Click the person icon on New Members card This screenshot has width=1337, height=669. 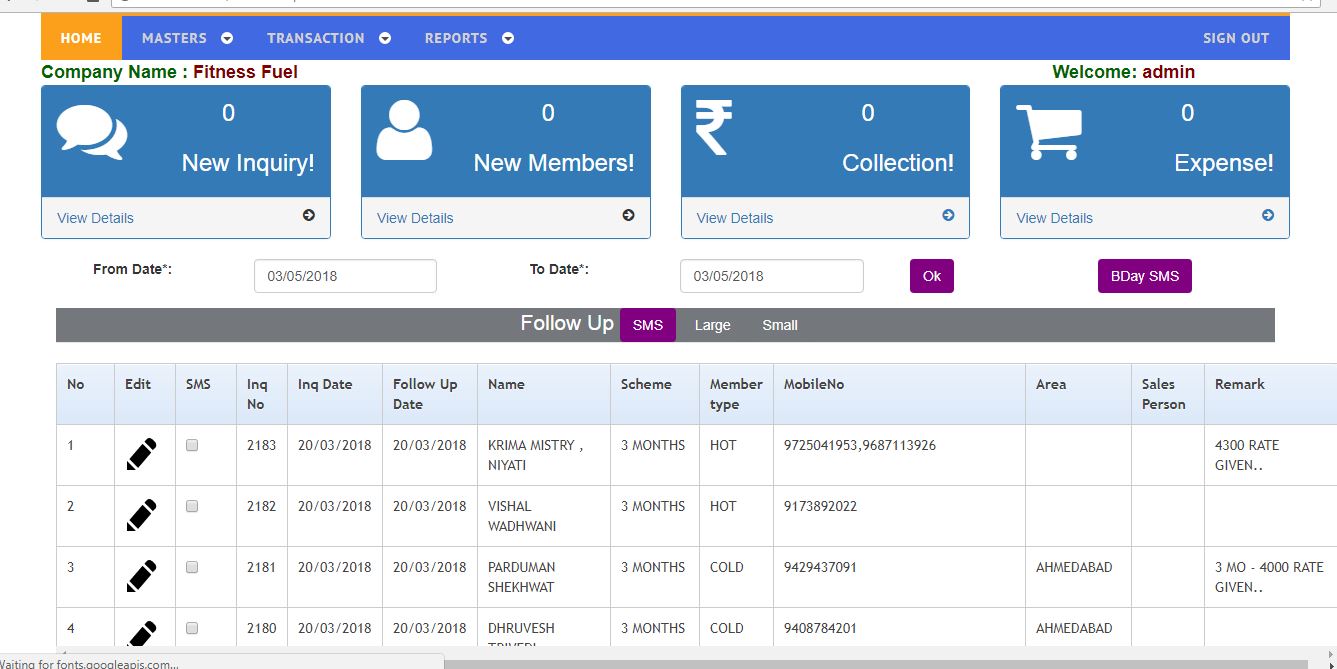click(x=404, y=131)
